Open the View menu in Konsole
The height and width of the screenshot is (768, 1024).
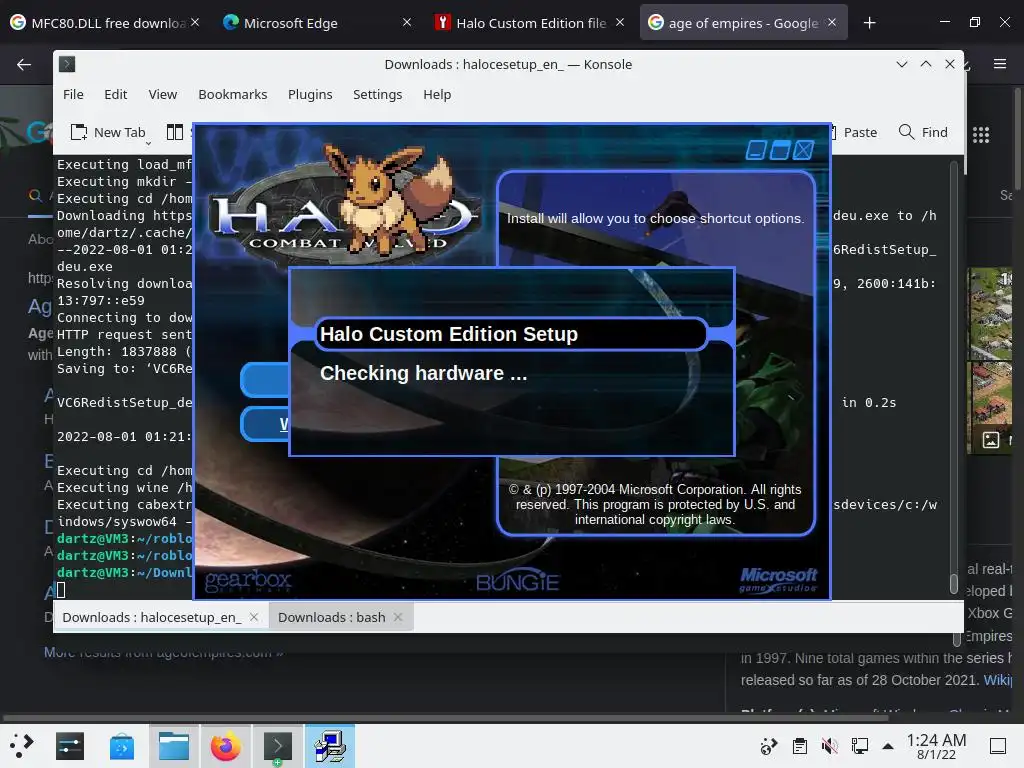163,94
